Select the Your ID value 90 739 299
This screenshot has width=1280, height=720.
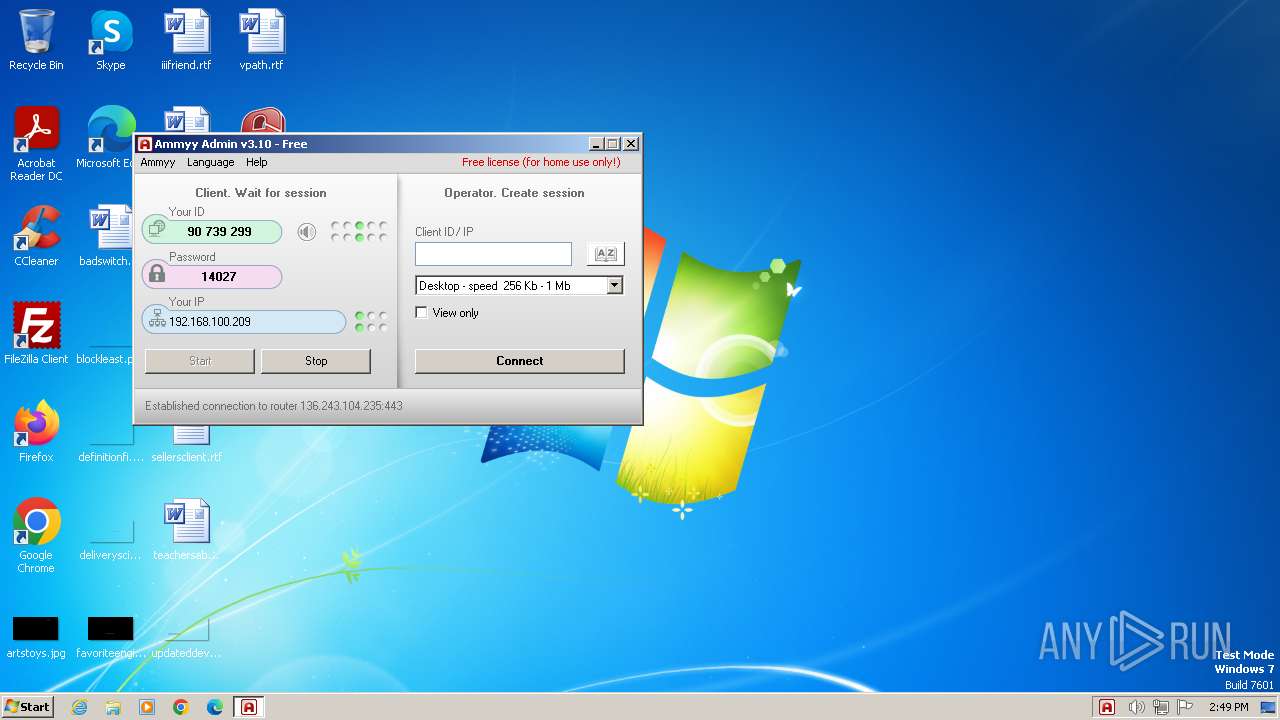219,232
